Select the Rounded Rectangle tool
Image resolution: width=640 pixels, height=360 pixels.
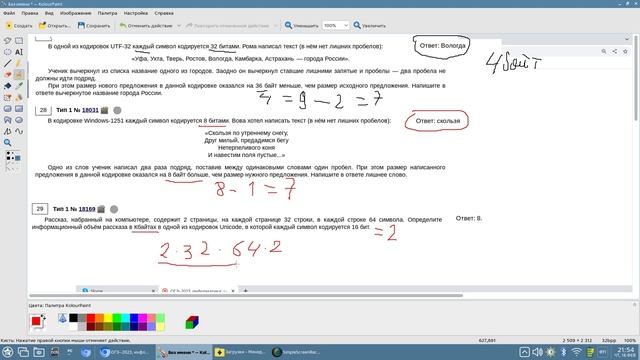[7, 109]
